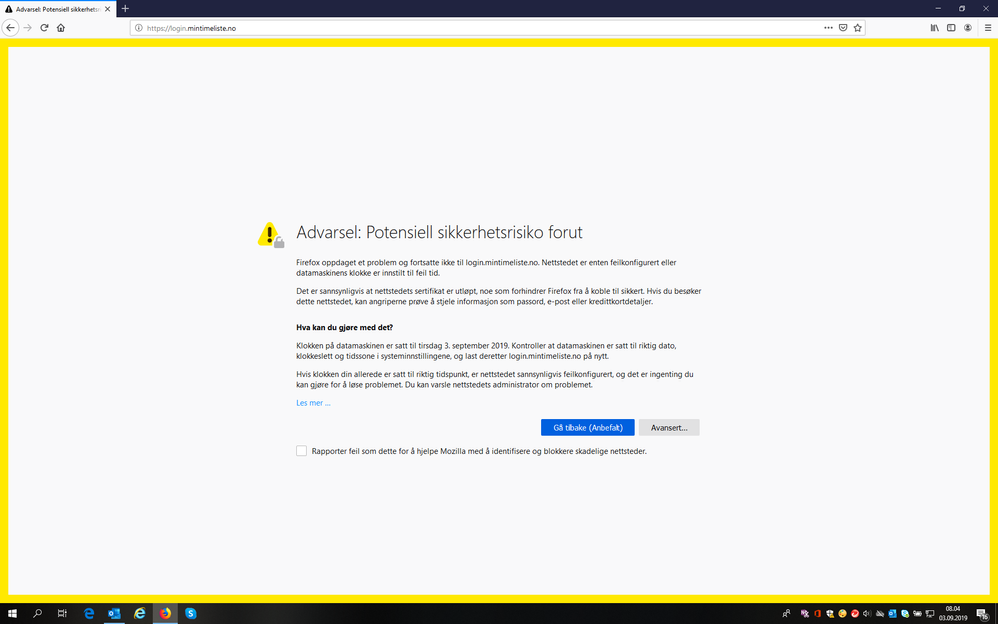The height and width of the screenshot is (624, 998).
Task: Open the Firefox account icon
Action: (x=967, y=28)
